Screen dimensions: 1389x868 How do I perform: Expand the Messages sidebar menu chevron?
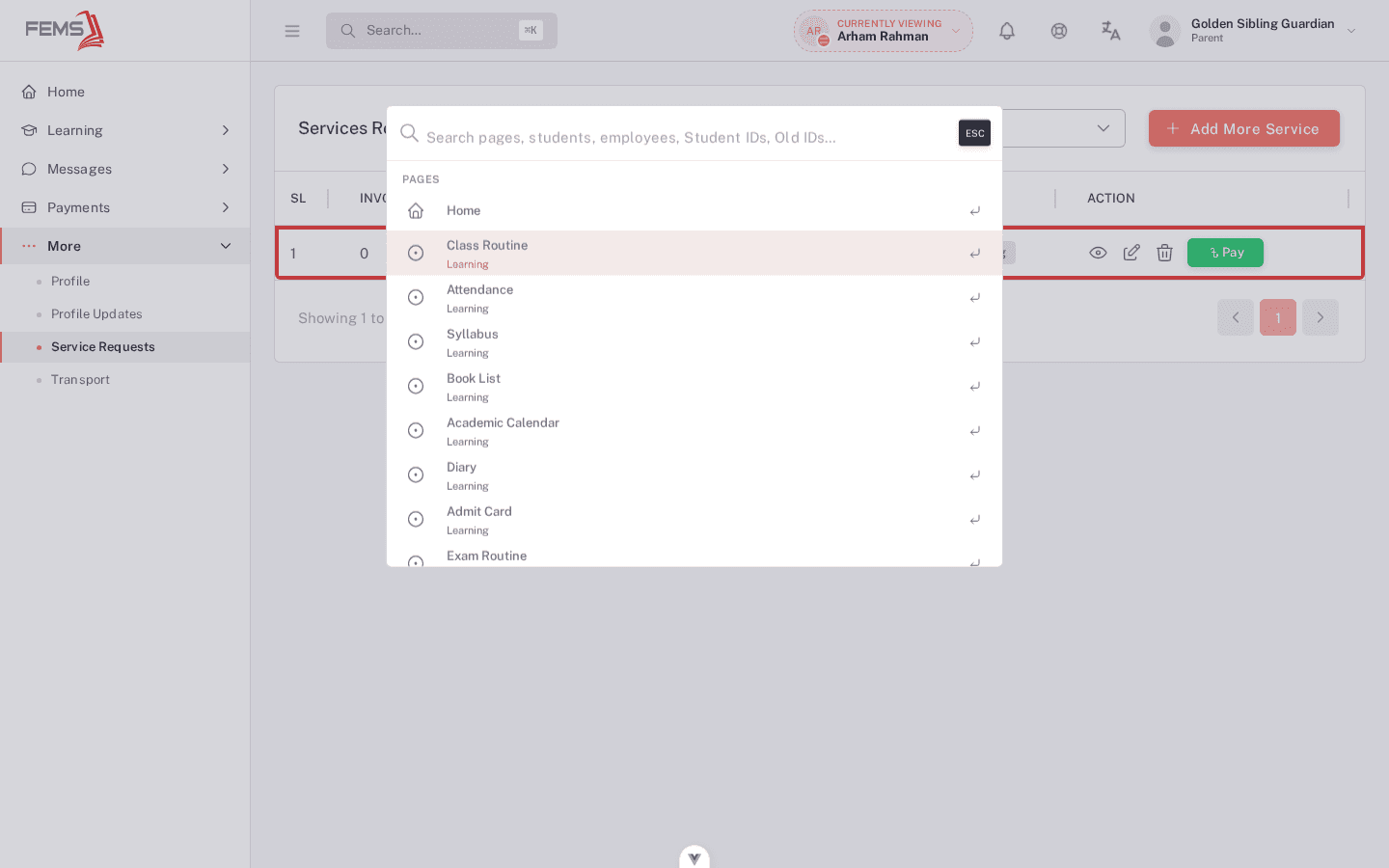click(x=226, y=169)
